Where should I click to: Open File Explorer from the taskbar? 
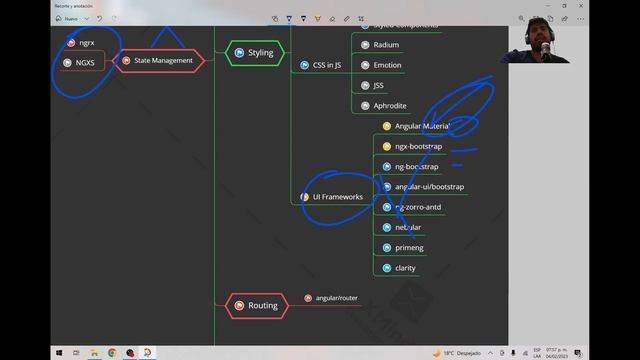(94, 353)
